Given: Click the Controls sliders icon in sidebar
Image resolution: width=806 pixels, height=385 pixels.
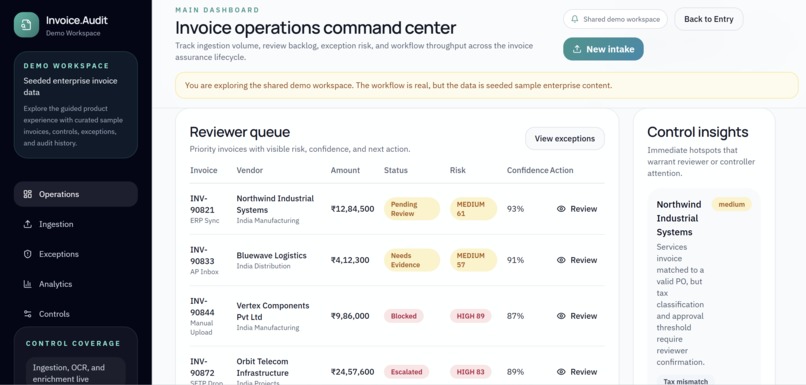Looking at the screenshot, I should coord(28,314).
